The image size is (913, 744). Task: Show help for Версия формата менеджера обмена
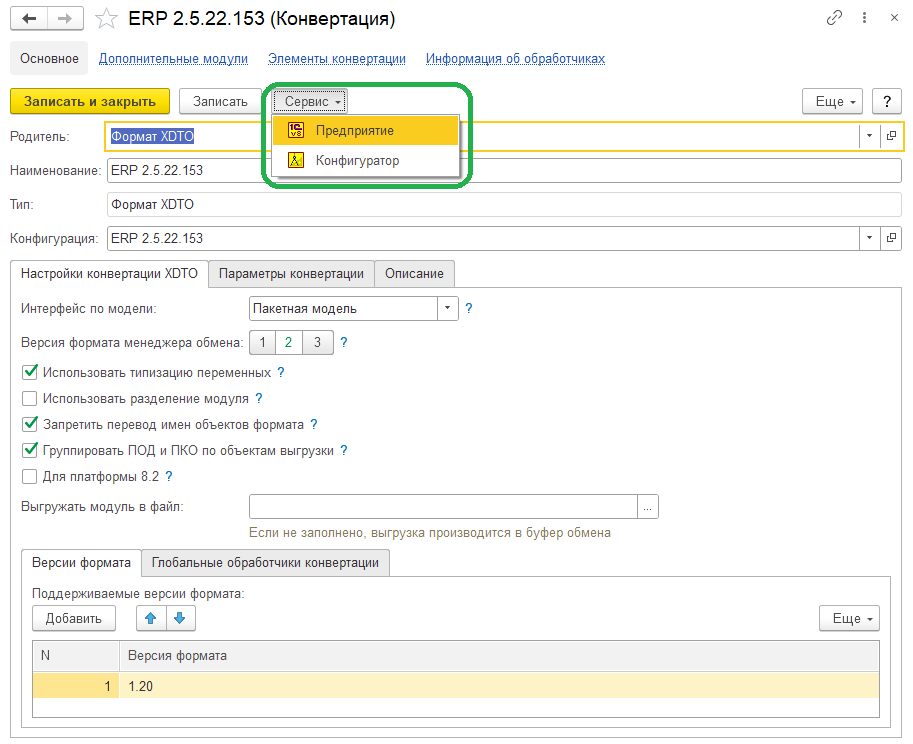pyautogui.click(x=344, y=342)
